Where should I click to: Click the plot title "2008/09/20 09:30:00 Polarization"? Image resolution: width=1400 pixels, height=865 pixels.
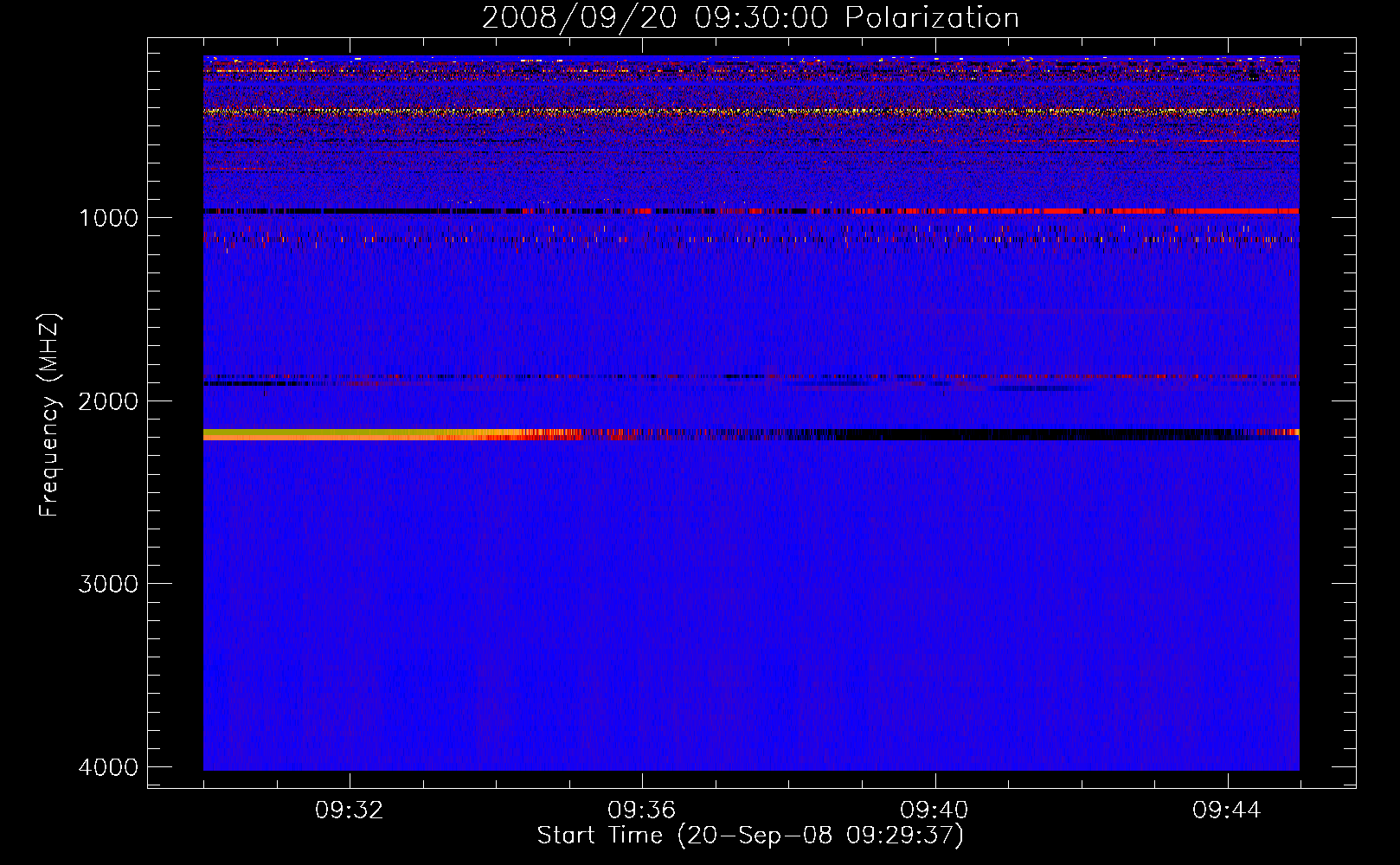click(x=749, y=17)
